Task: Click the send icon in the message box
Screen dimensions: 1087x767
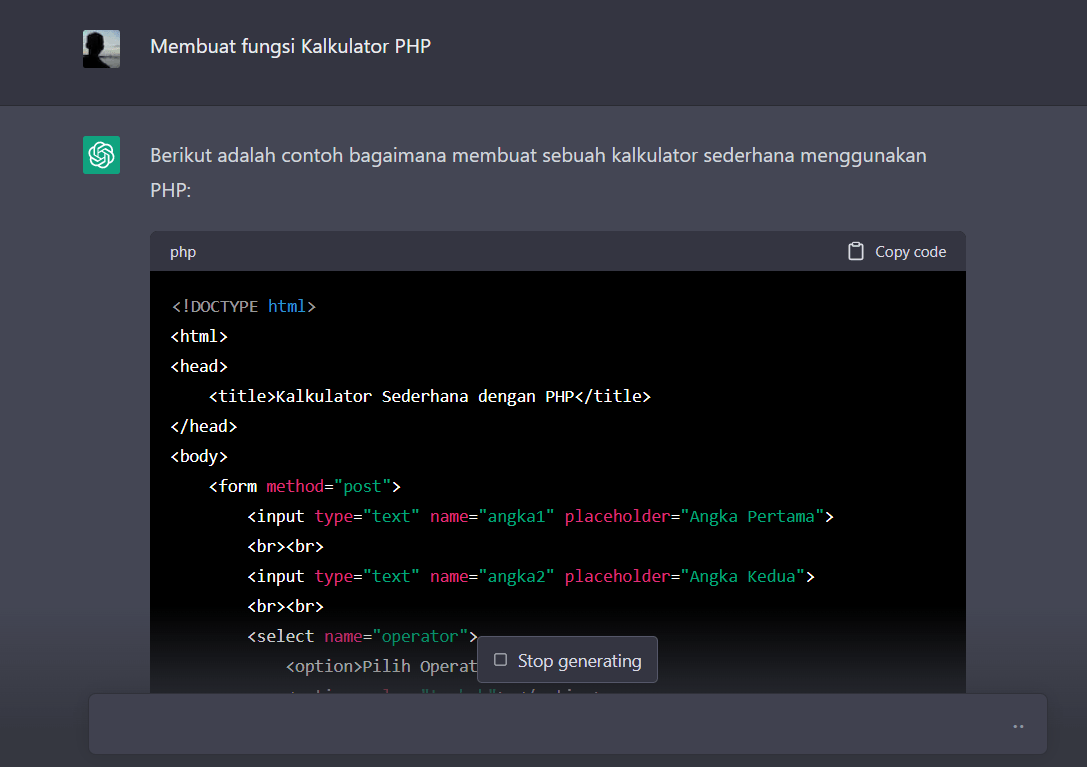Action: click(x=1018, y=725)
